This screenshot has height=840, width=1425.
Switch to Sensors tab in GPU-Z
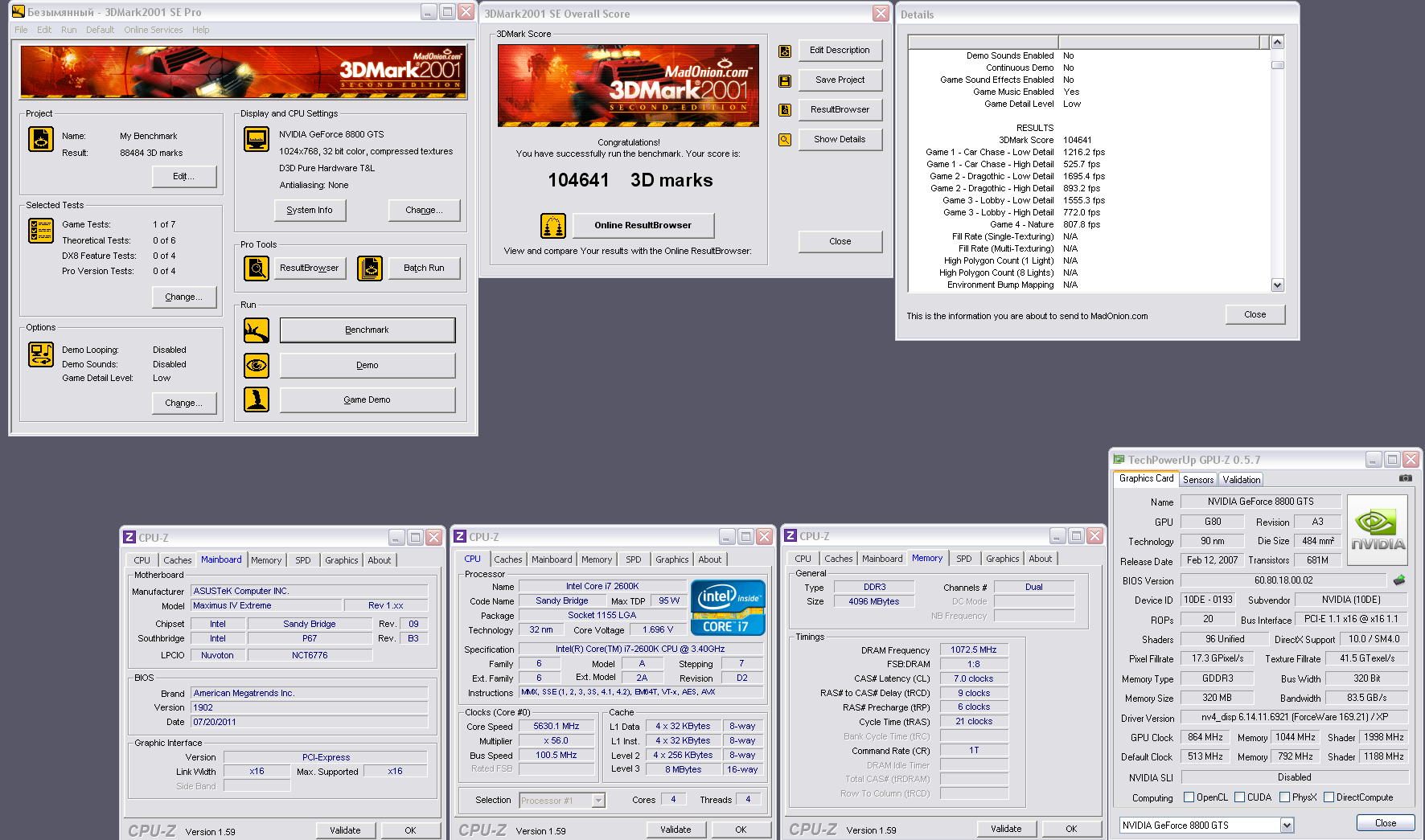tap(1198, 480)
